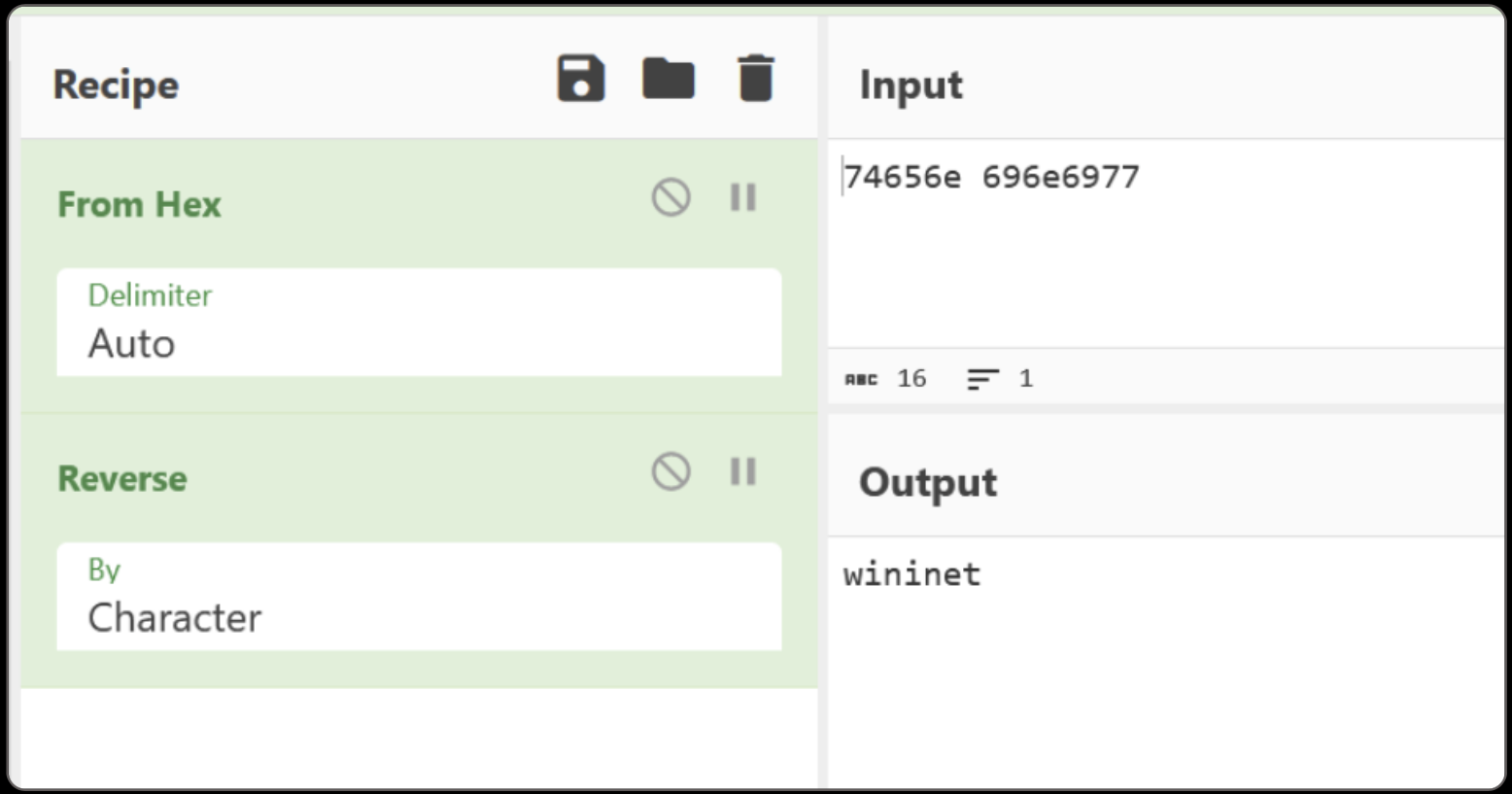
Task: Click the Save recipe icon
Action: click(x=580, y=79)
